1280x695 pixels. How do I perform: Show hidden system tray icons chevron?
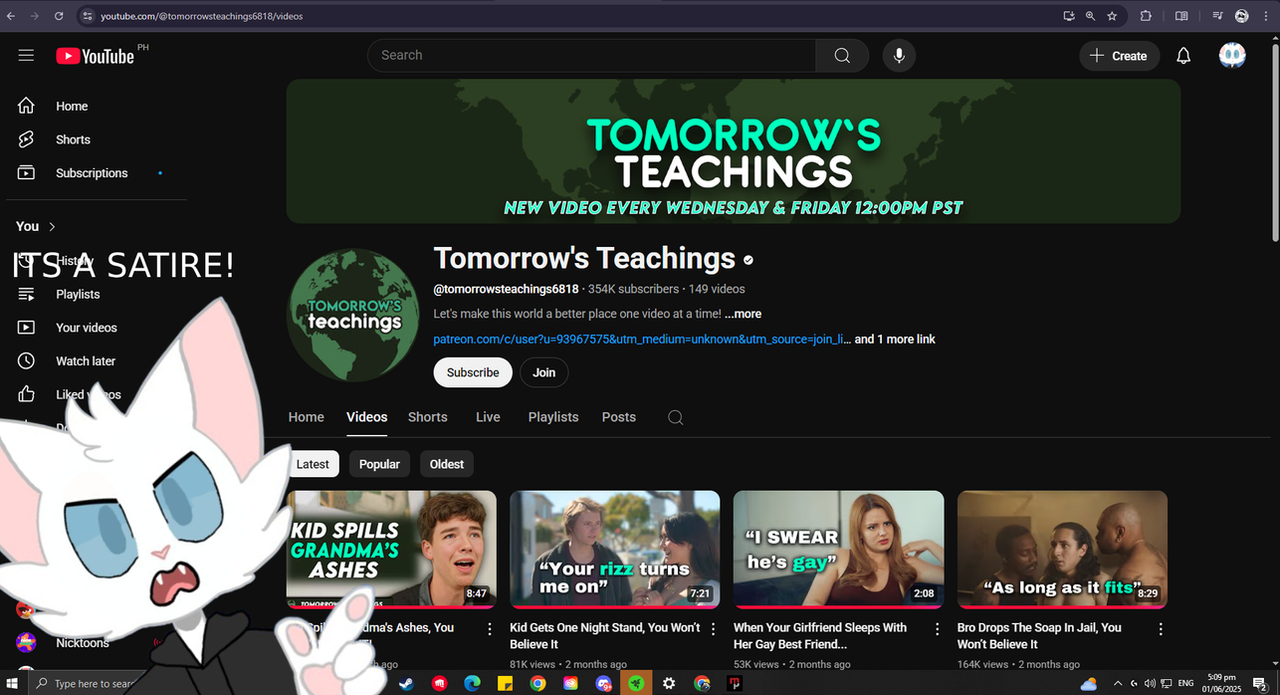point(1118,684)
